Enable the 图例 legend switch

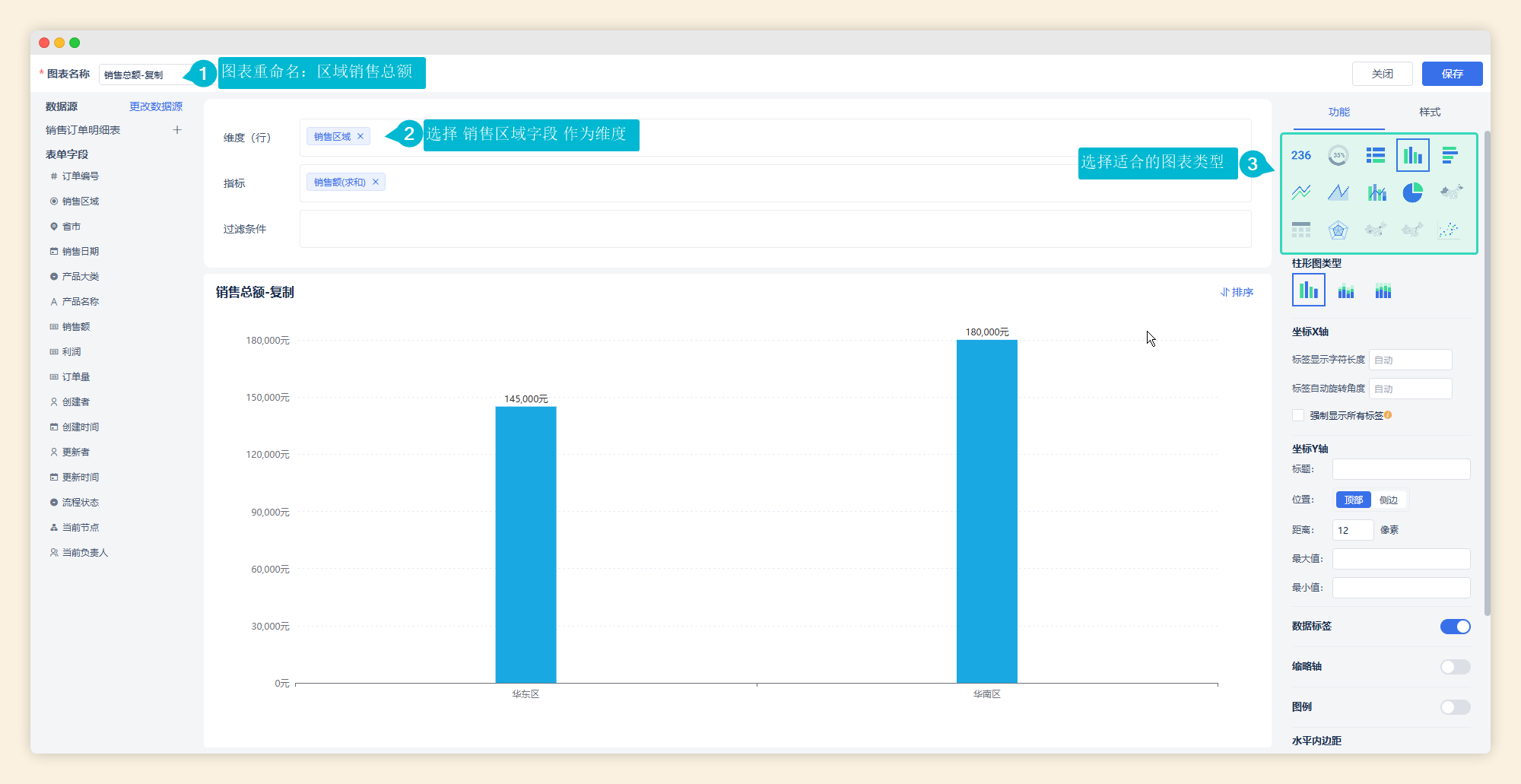[x=1456, y=707]
